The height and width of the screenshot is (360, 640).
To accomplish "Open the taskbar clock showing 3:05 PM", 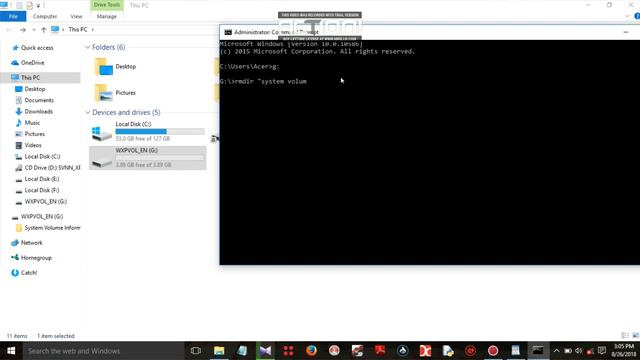I will click(x=624, y=351).
